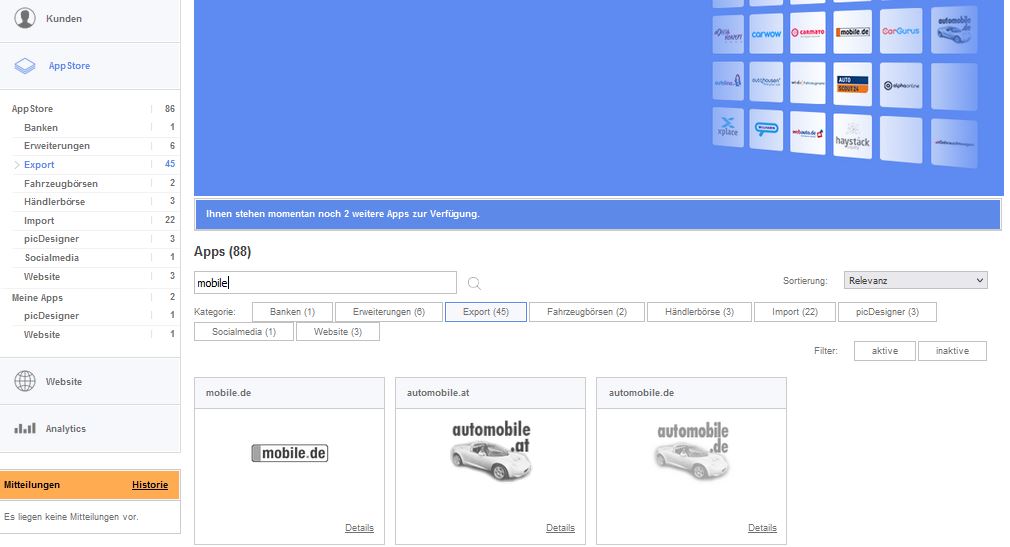Select Banken in sidebar tree
The image size is (1010, 547).
[41, 128]
